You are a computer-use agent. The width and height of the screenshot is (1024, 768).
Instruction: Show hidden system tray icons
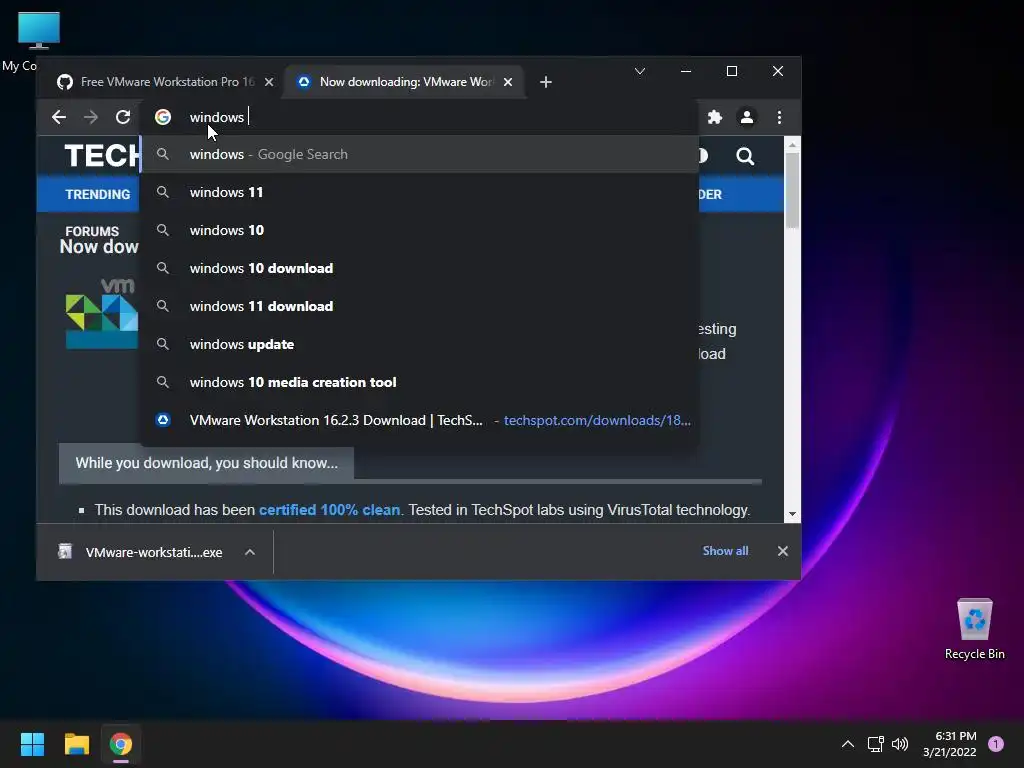tap(848, 744)
